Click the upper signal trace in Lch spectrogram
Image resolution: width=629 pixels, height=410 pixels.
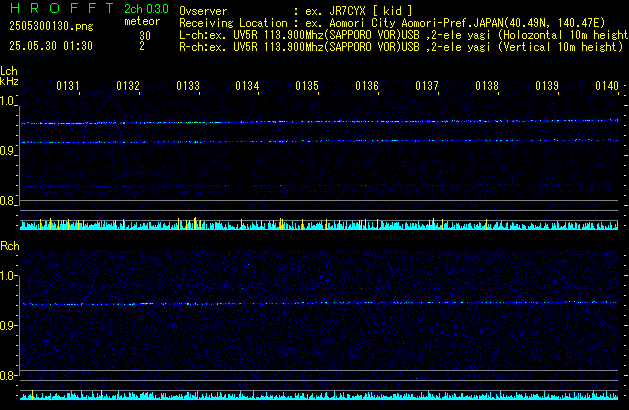click(320, 122)
